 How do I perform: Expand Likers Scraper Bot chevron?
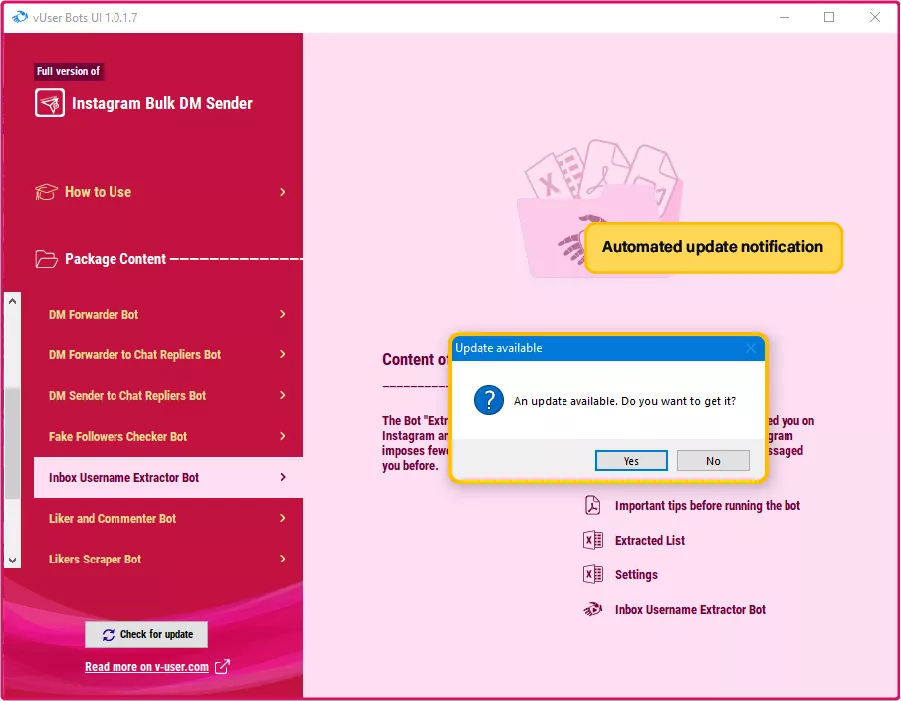pos(283,559)
